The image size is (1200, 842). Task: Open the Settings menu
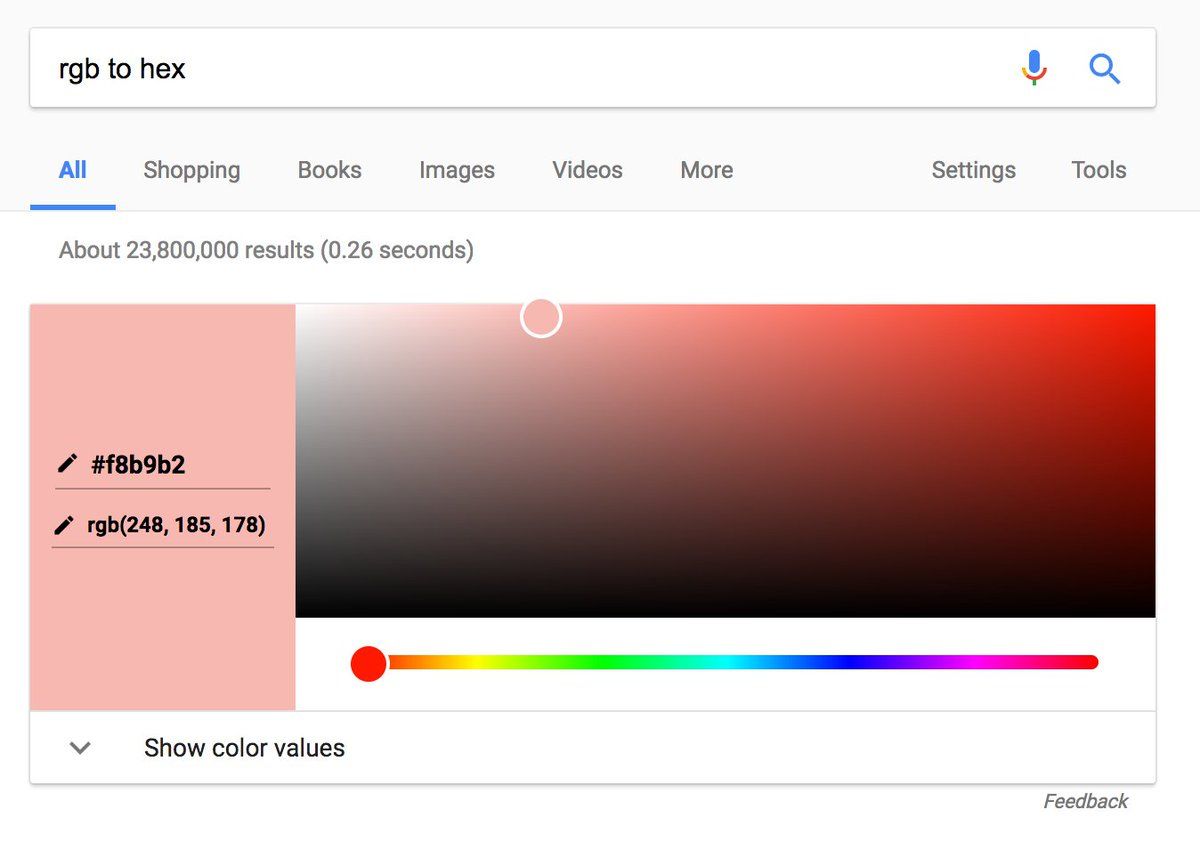973,170
